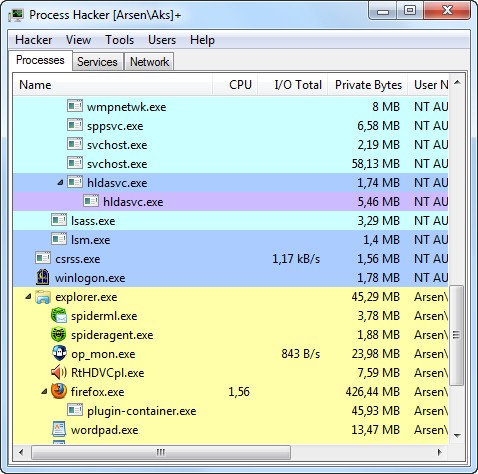This screenshot has width=478, height=474.
Task: Click the explorer.exe folder icon
Action: pos(43,297)
